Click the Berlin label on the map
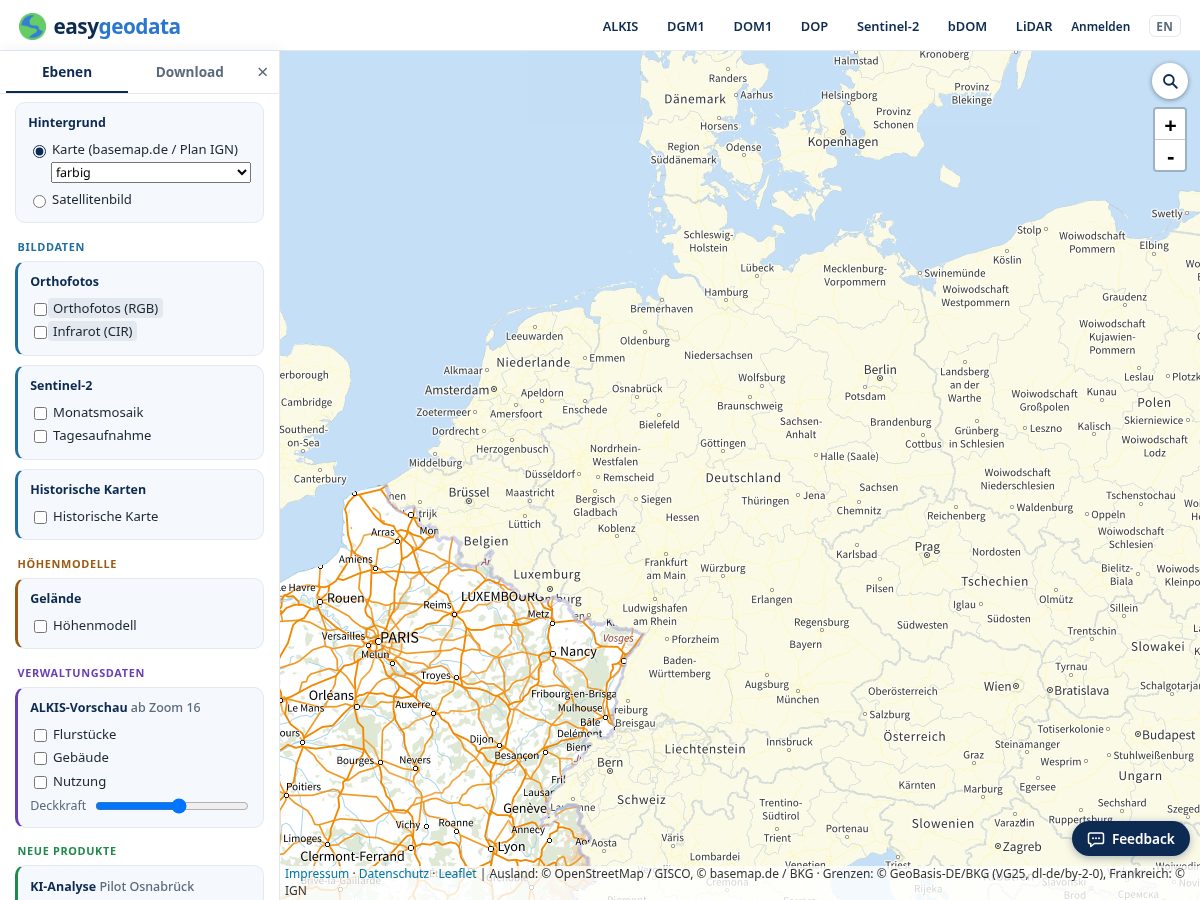This screenshot has width=1200, height=900. pos(880,370)
